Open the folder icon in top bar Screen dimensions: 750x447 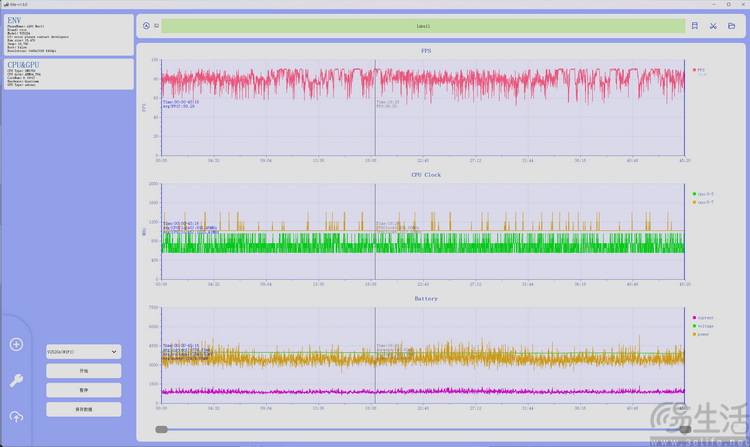pyautogui.click(x=731, y=26)
